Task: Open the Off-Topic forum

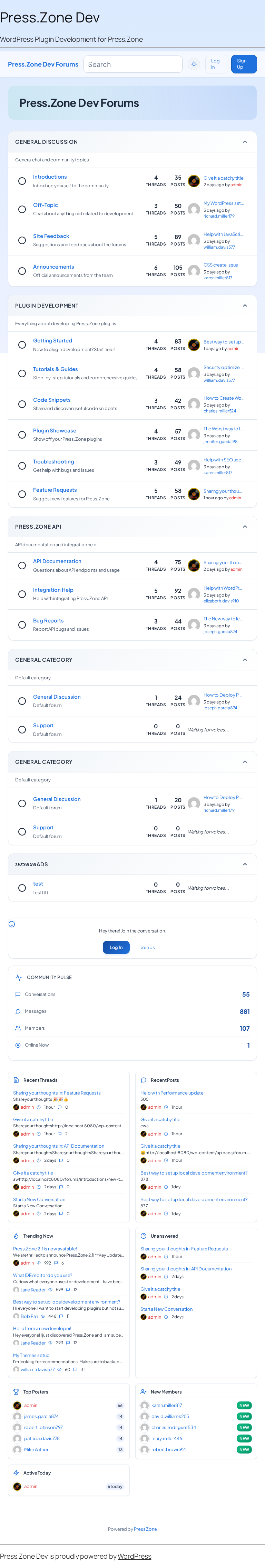Action: [46, 205]
